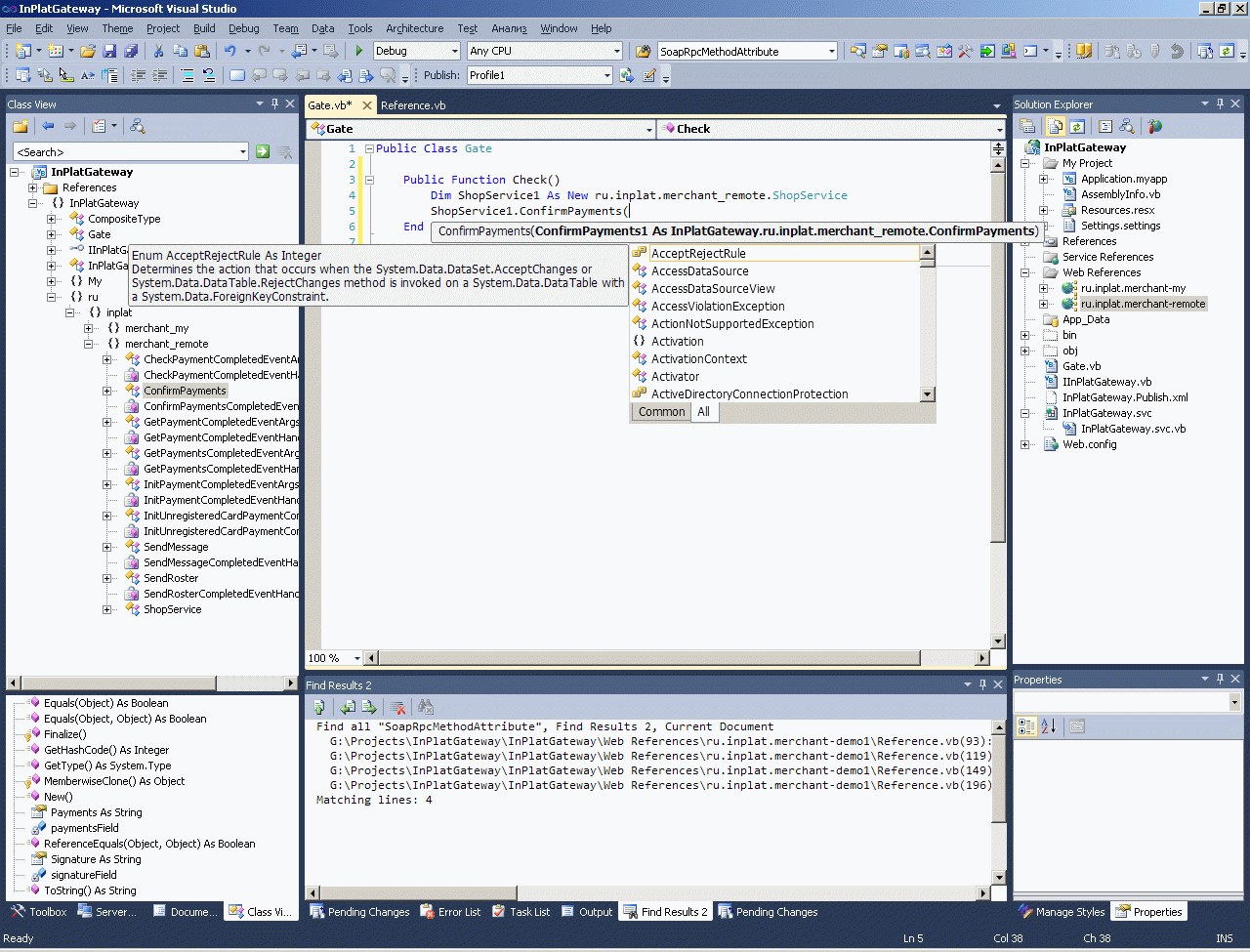Viewport: 1250px width, 952px height.
Task: Click the Copy toolbar icon
Action: coord(181,51)
